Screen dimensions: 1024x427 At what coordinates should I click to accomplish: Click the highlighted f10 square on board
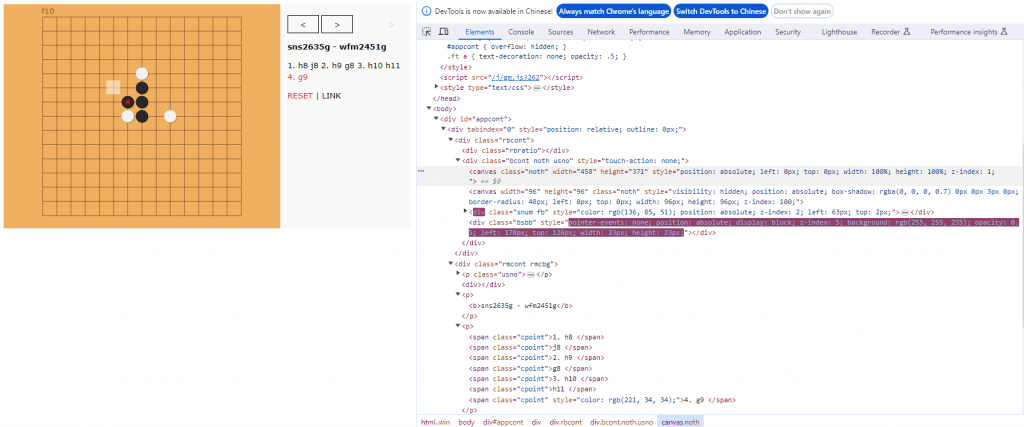(113, 87)
